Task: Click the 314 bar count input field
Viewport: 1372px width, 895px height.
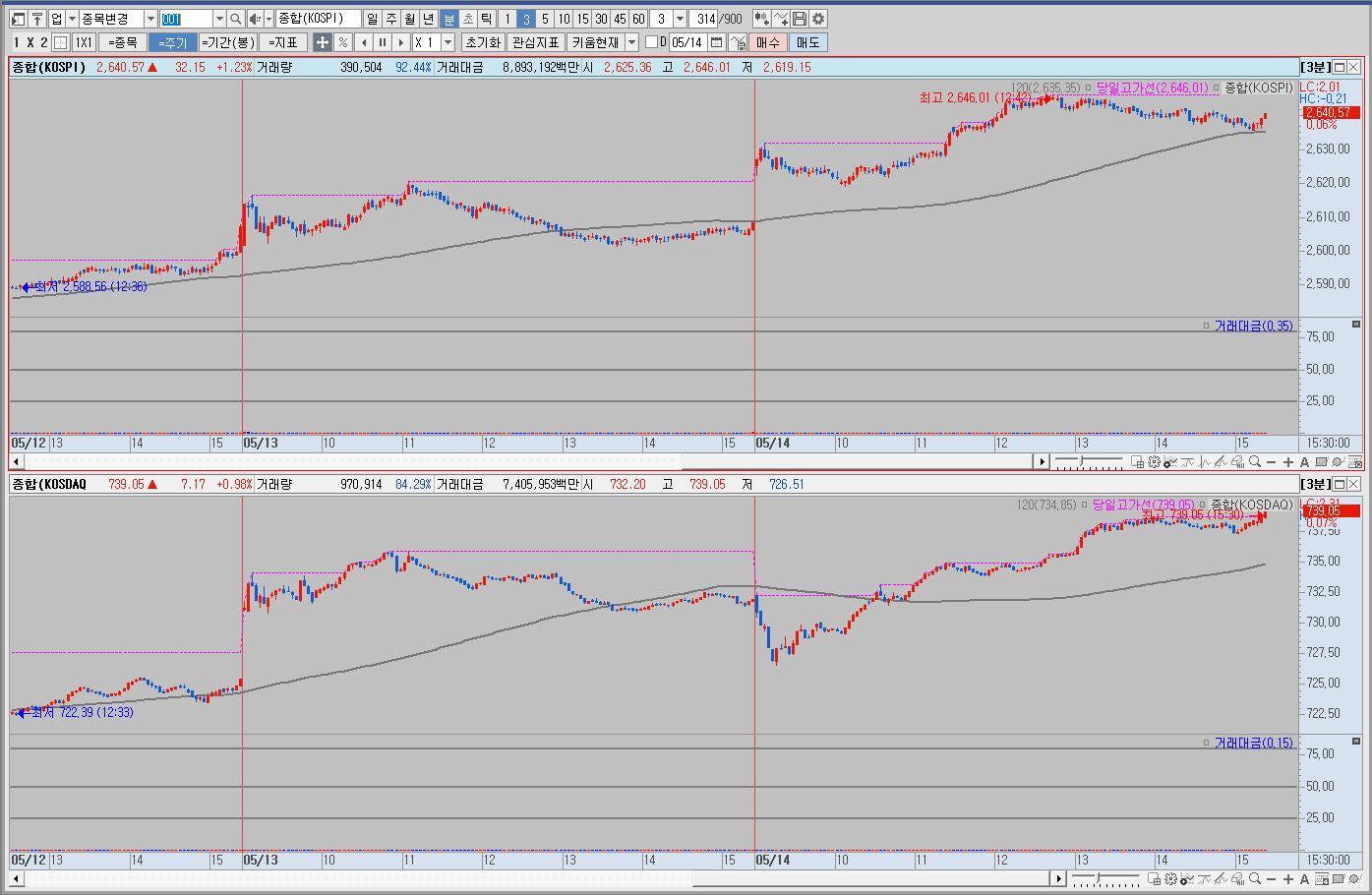Action: click(704, 19)
